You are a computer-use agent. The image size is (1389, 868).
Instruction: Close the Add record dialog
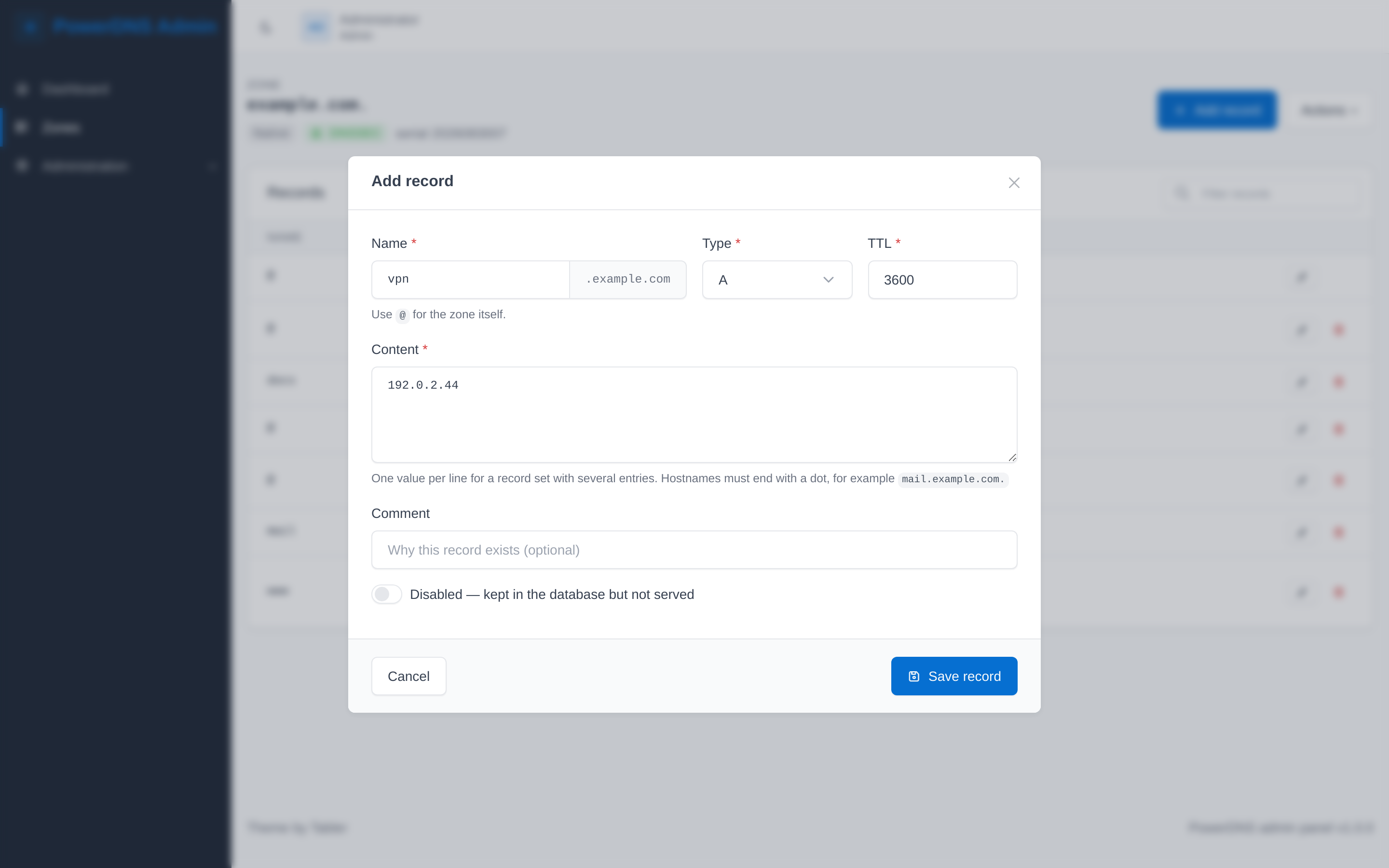(x=1014, y=183)
